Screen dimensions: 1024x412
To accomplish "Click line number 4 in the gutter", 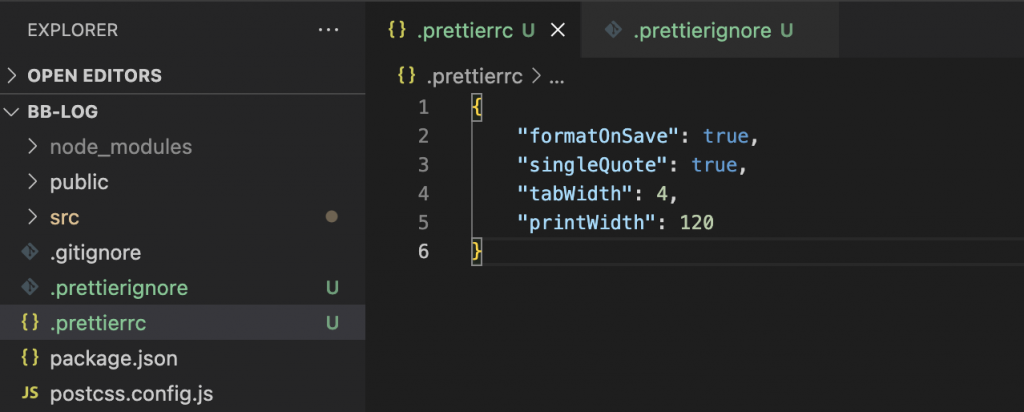I will [423, 193].
